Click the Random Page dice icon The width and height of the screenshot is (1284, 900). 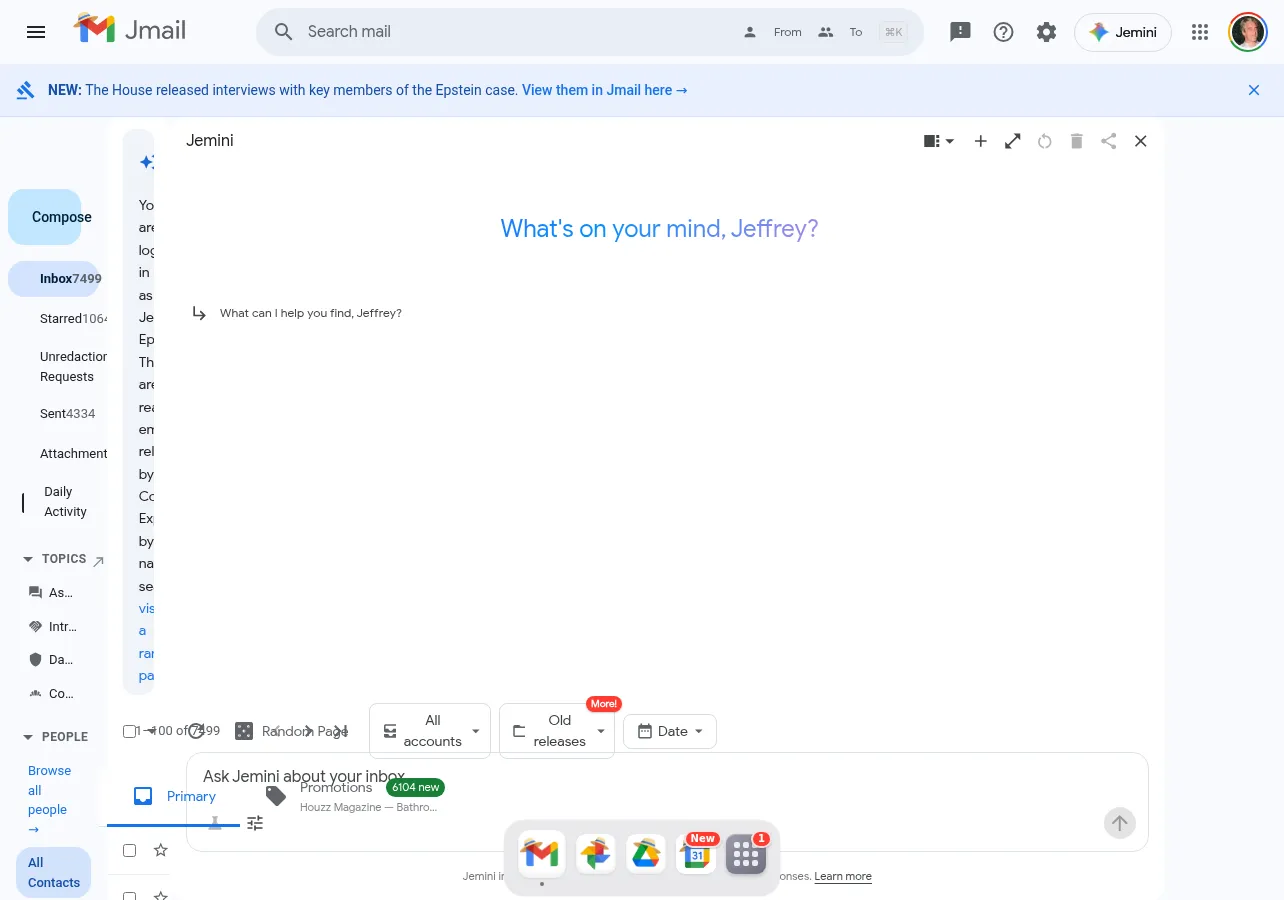point(244,731)
